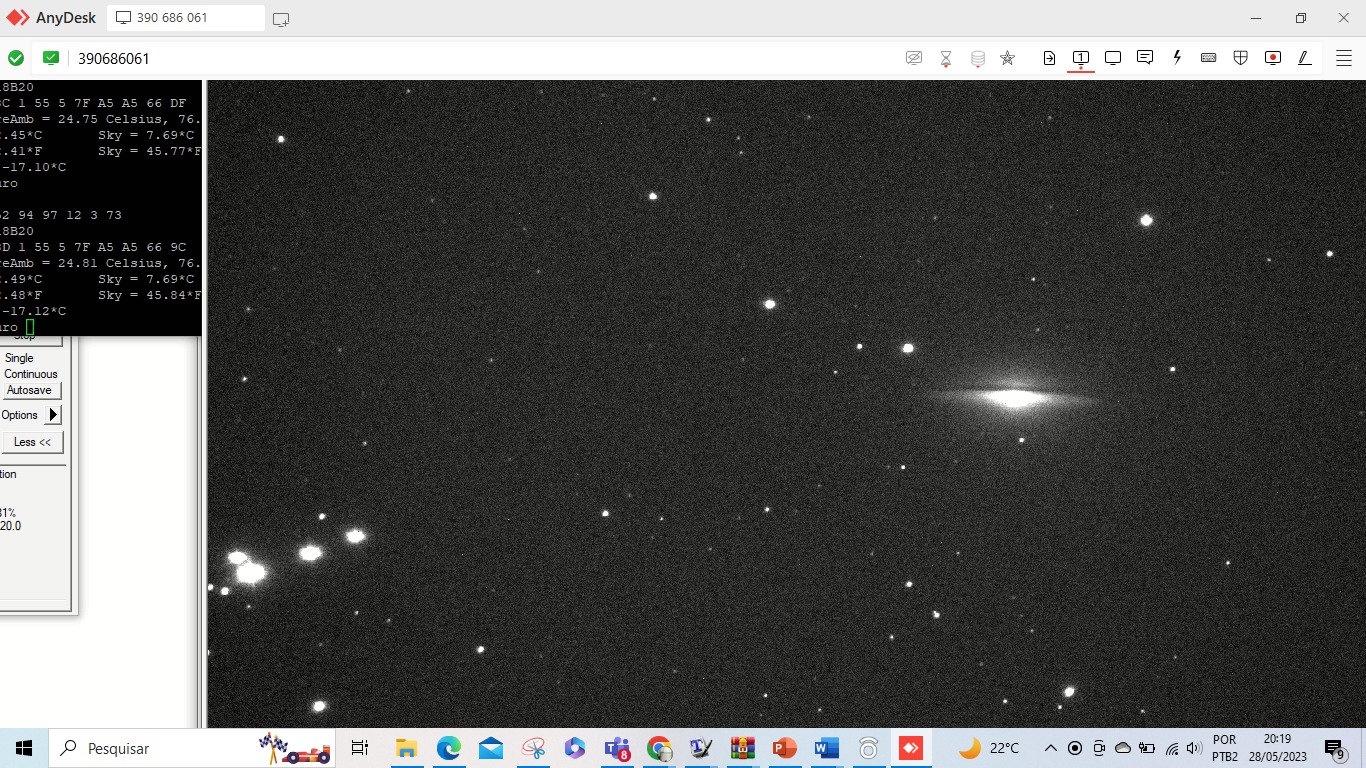
Task: Open the chat speech bubble icon
Action: tap(1145, 58)
